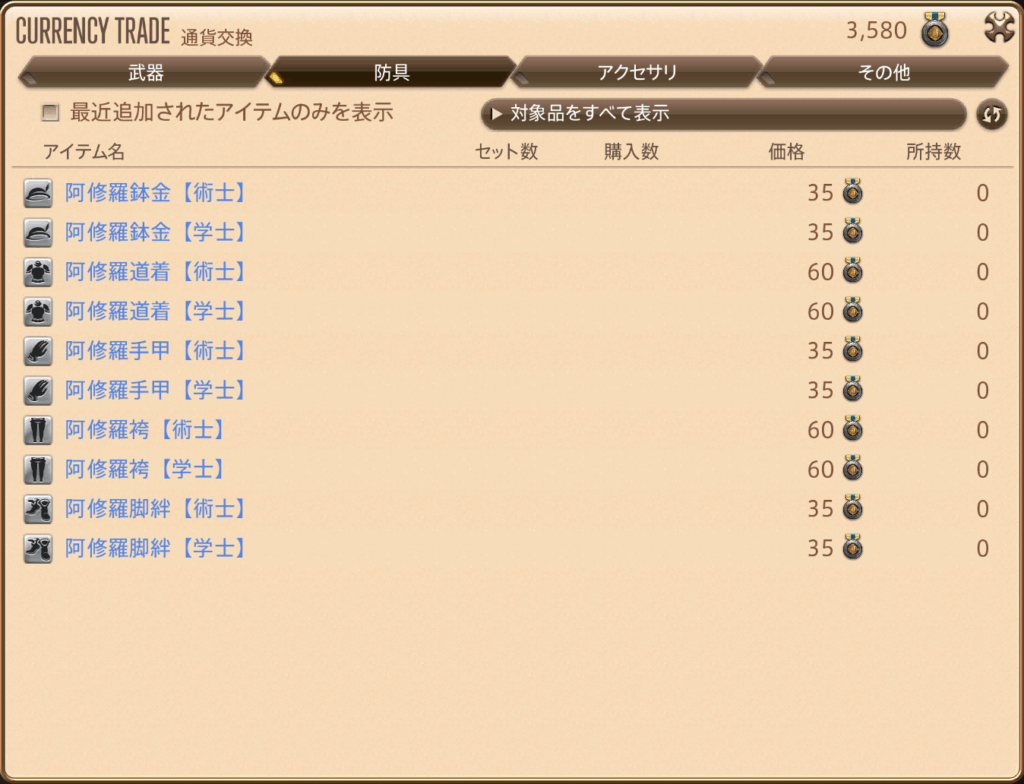Click the boots icon for 阿修羅脚絆【術士】
The height and width of the screenshot is (784, 1024).
click(38, 509)
